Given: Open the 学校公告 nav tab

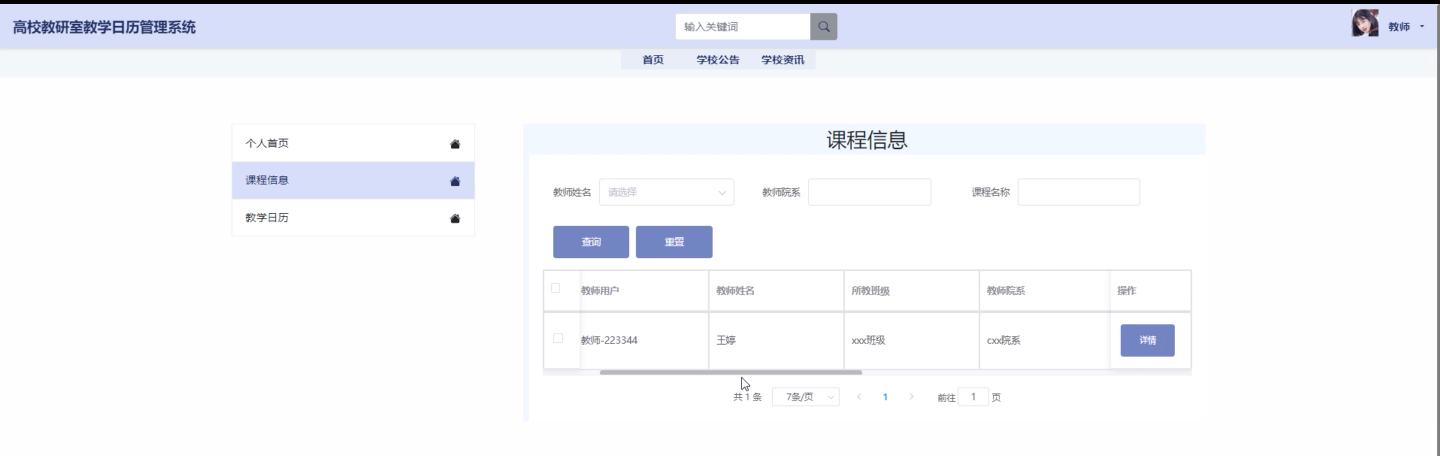Looking at the screenshot, I should [x=718, y=60].
